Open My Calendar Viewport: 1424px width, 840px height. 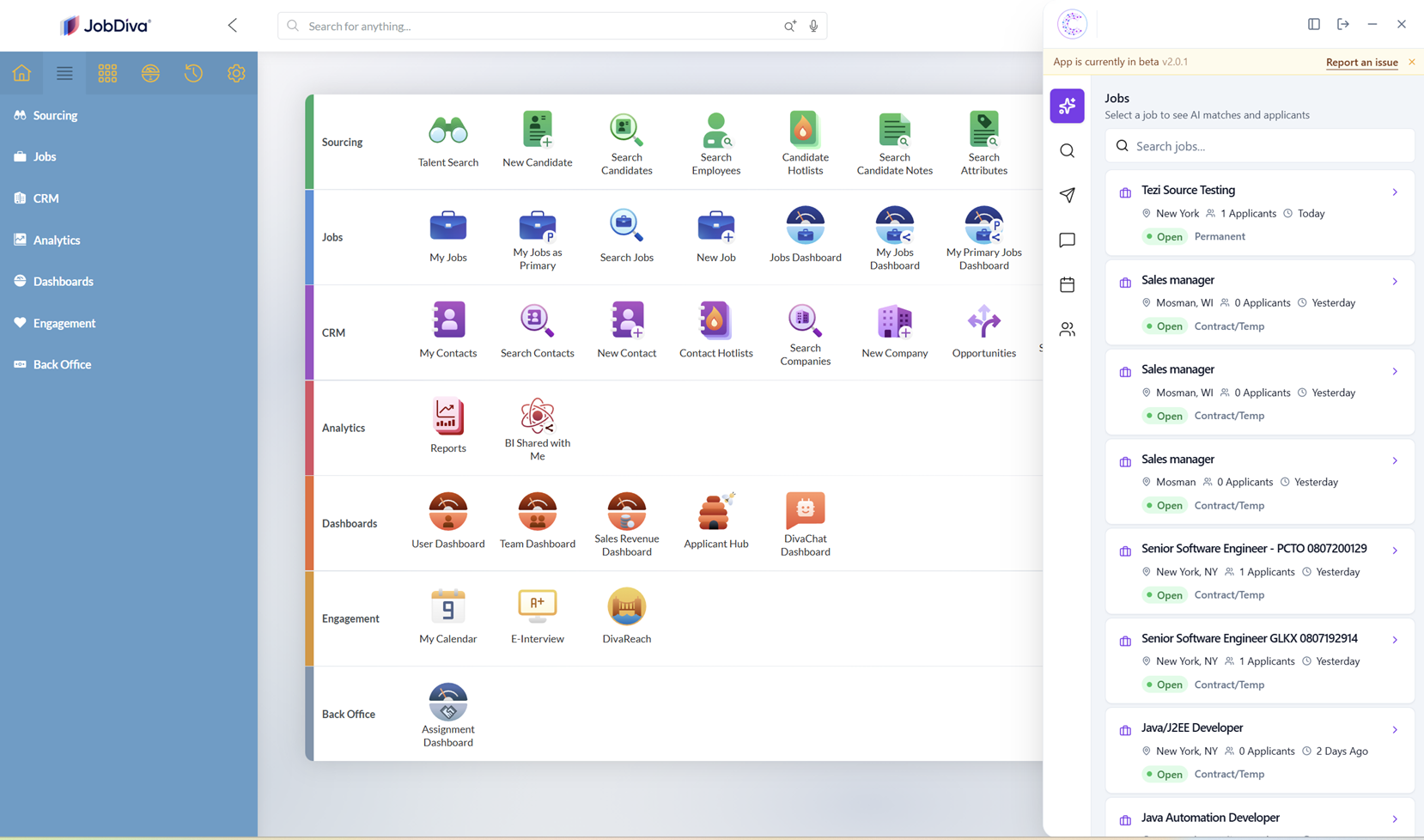[x=448, y=606]
